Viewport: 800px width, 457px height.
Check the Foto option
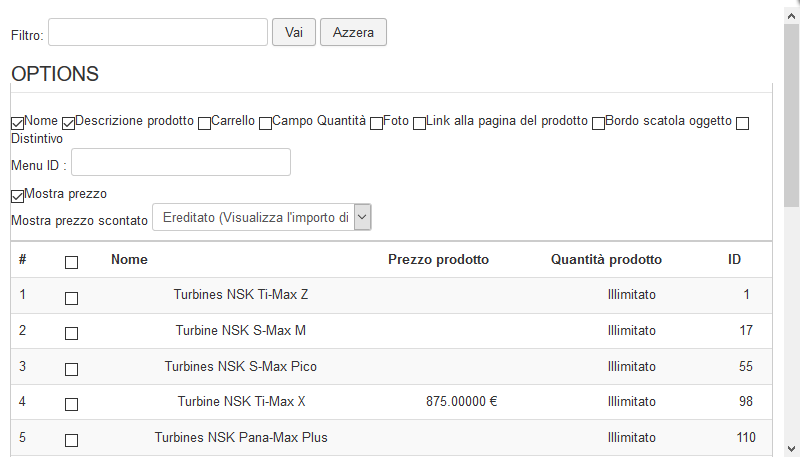coord(376,123)
